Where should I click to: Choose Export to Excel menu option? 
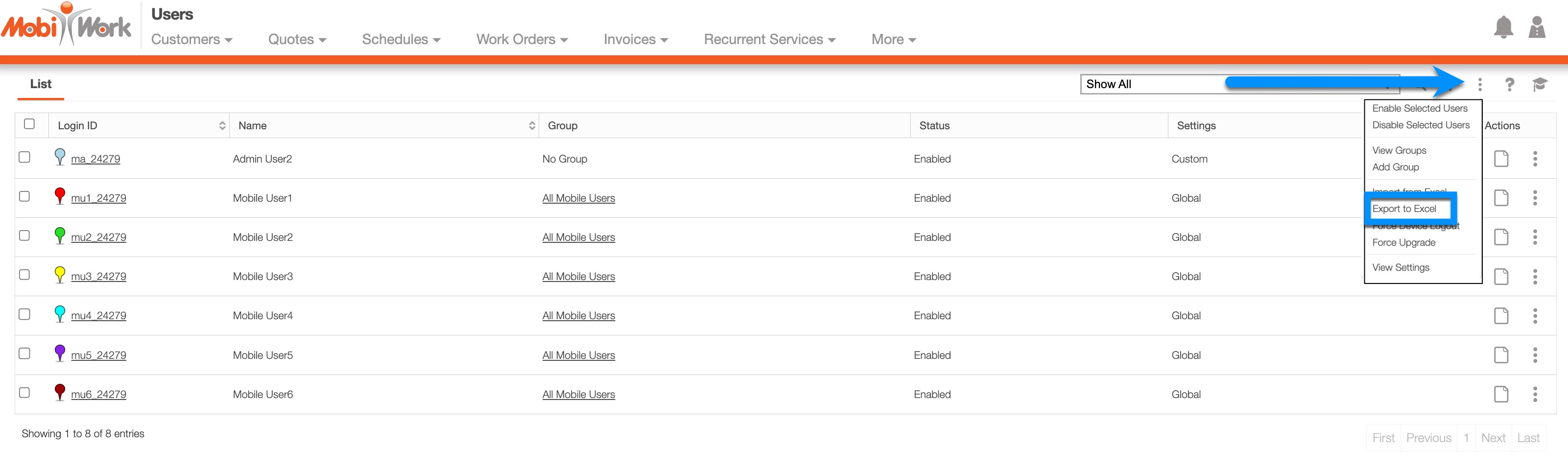tap(1403, 209)
